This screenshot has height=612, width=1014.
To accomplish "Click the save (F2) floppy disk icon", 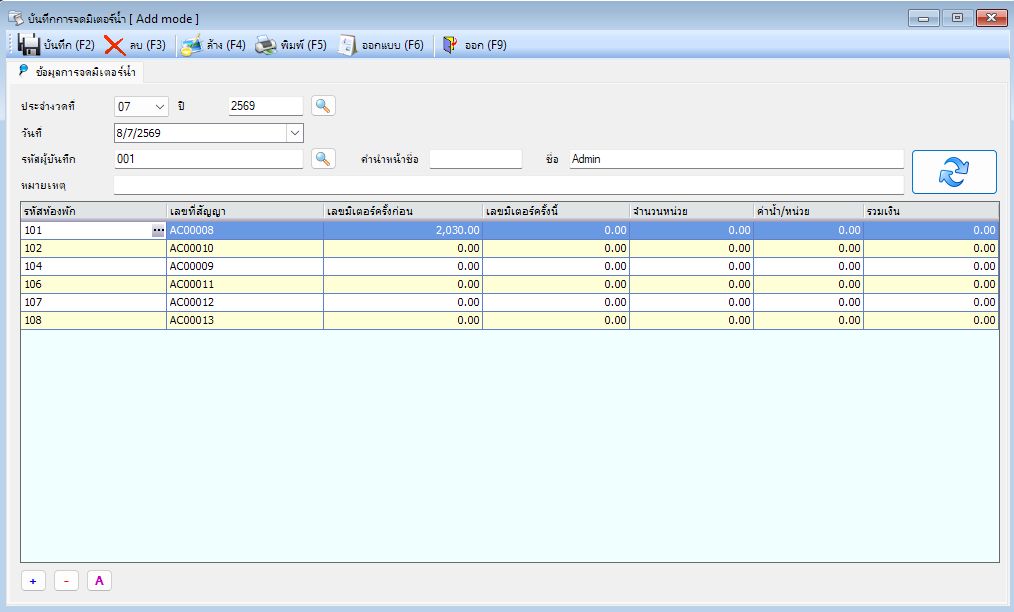I will (x=28, y=45).
